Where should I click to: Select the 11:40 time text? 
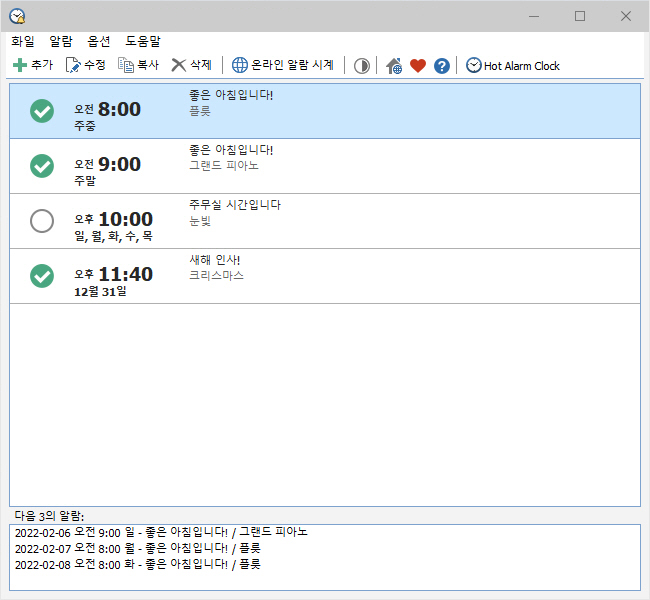tap(126, 274)
